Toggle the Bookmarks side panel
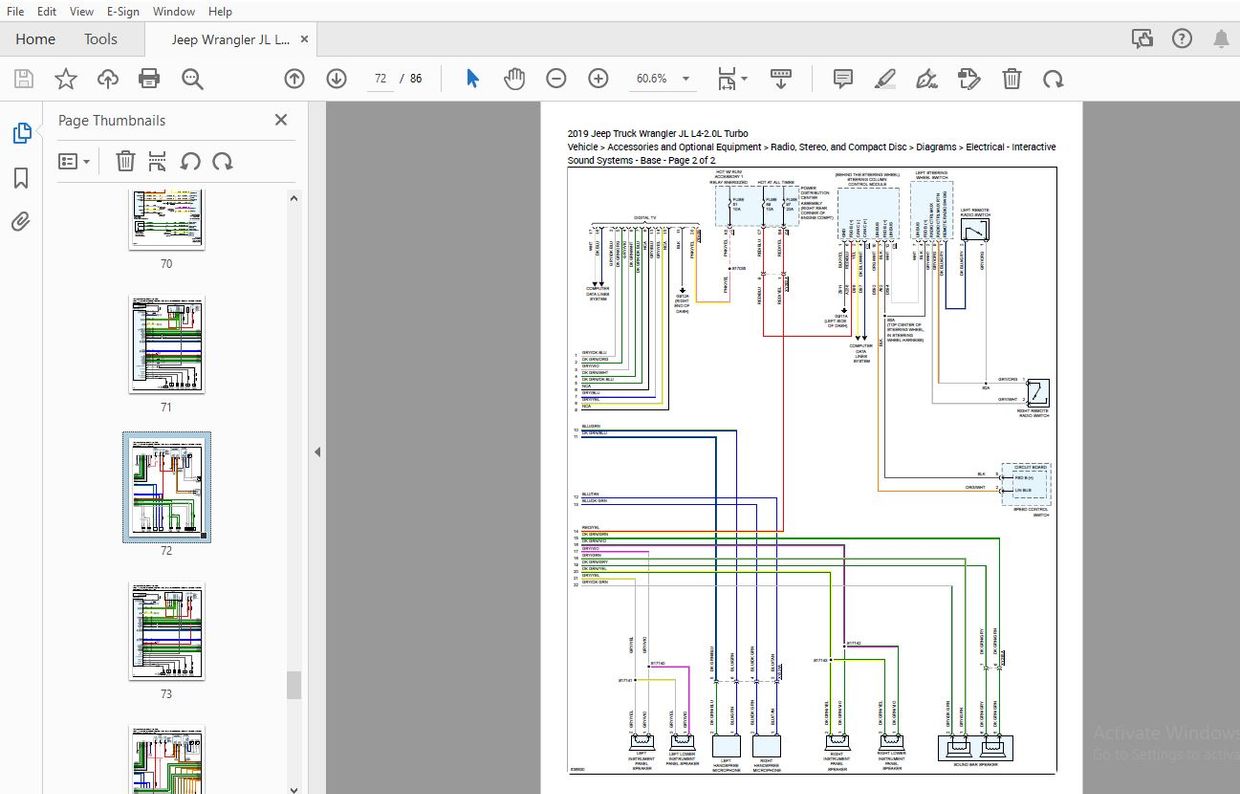Screen dimensions: 1240x794 [x=21, y=178]
